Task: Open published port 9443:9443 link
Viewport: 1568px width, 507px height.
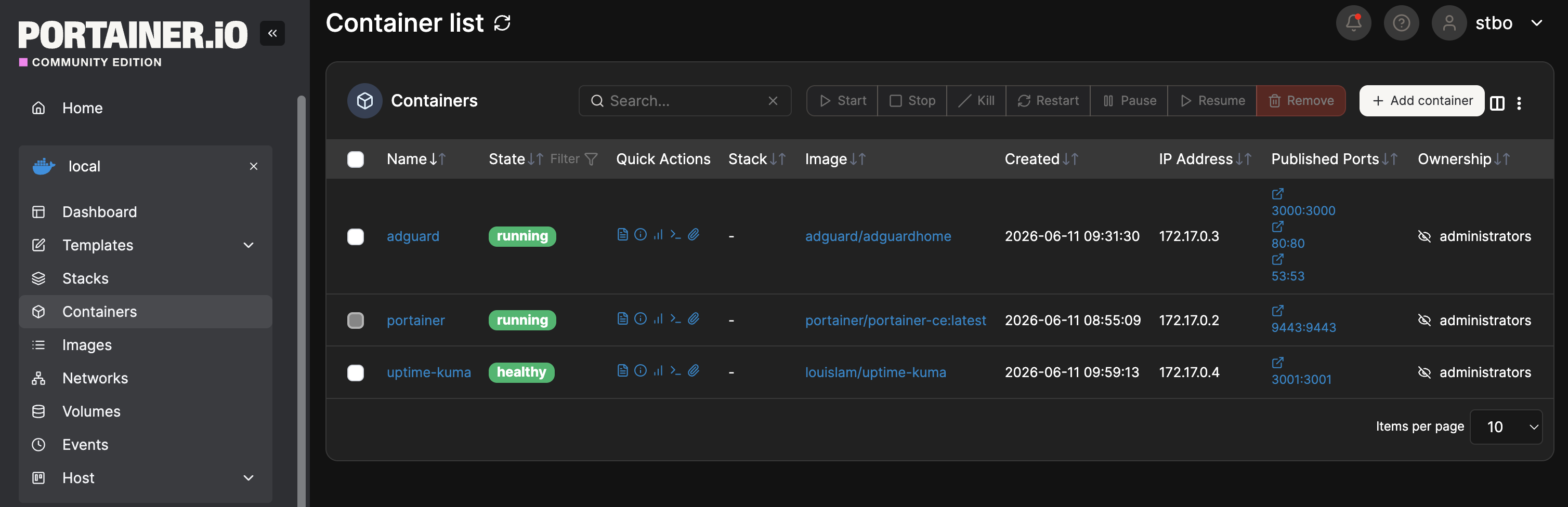Action: click(x=1303, y=328)
